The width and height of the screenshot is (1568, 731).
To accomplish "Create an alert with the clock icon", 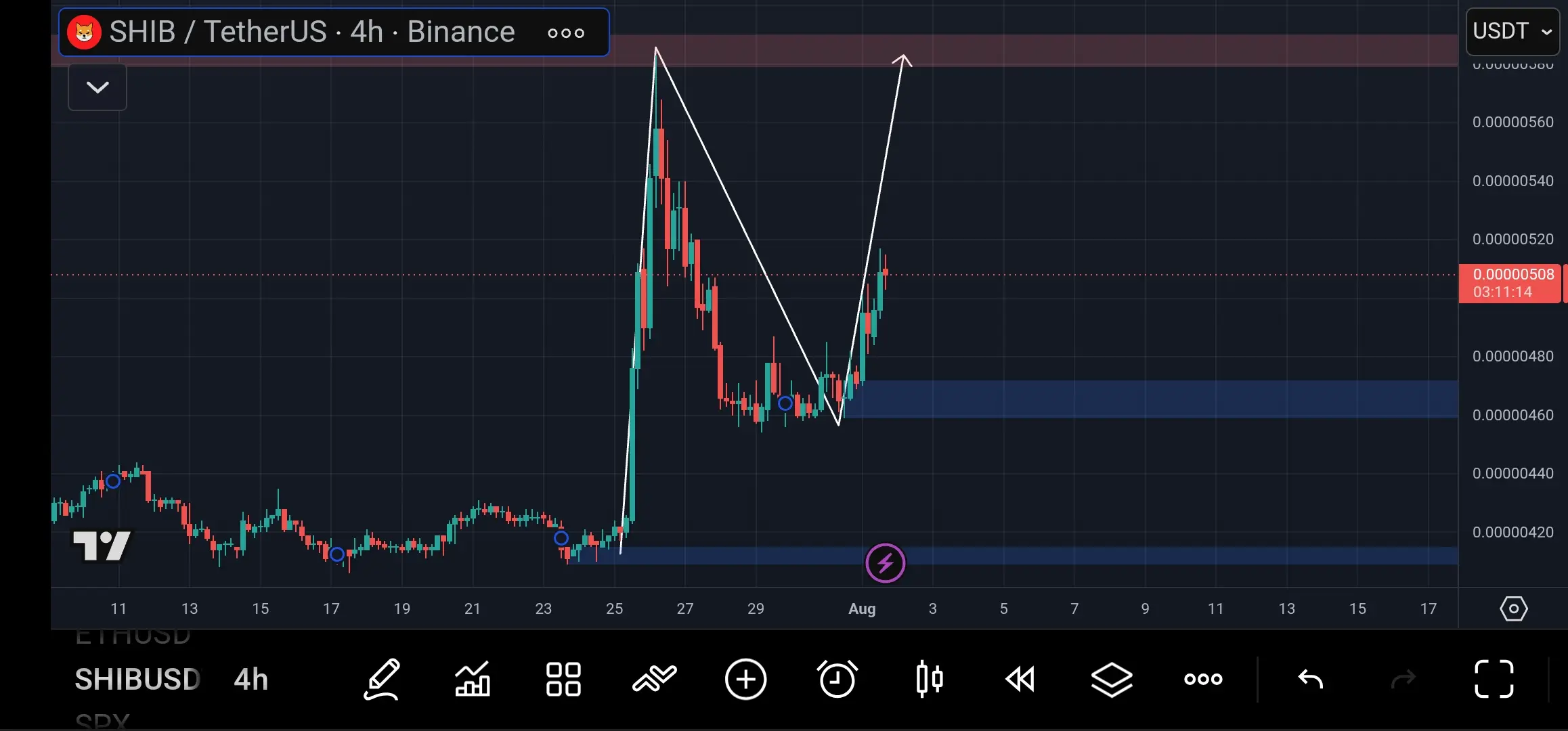I will point(837,679).
